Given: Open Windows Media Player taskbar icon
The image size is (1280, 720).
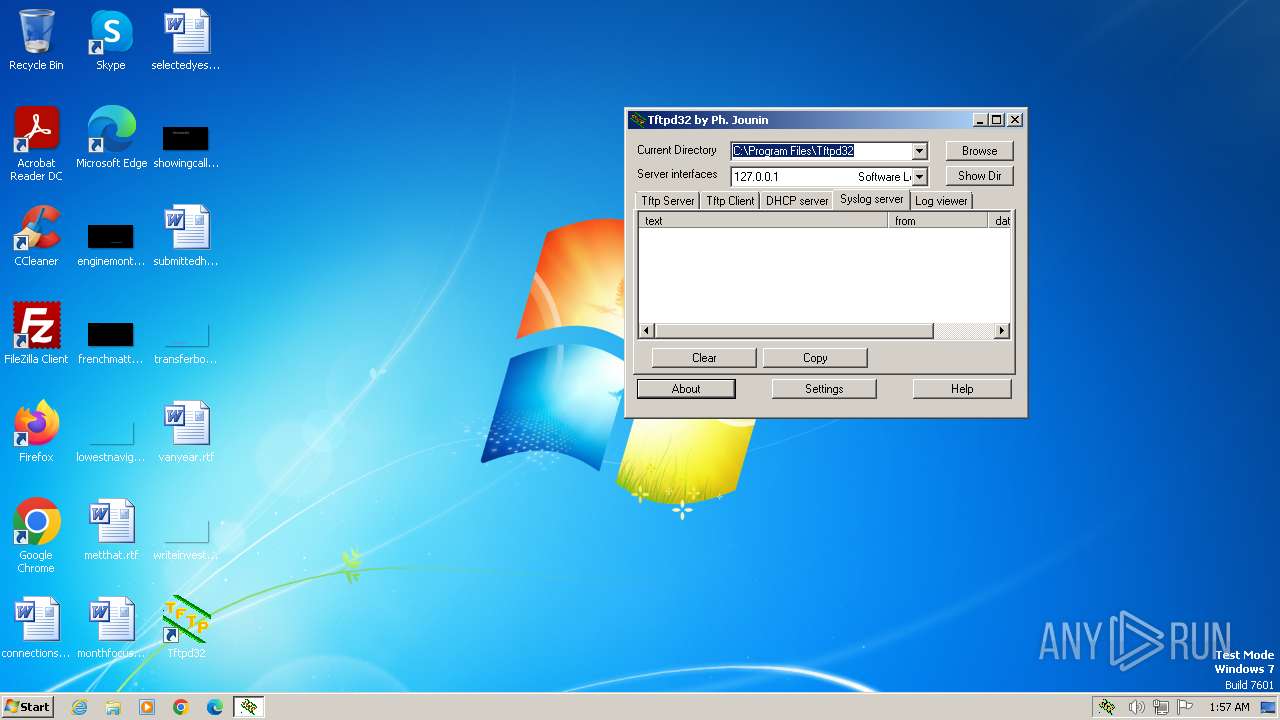Looking at the screenshot, I should pyautogui.click(x=147, y=707).
